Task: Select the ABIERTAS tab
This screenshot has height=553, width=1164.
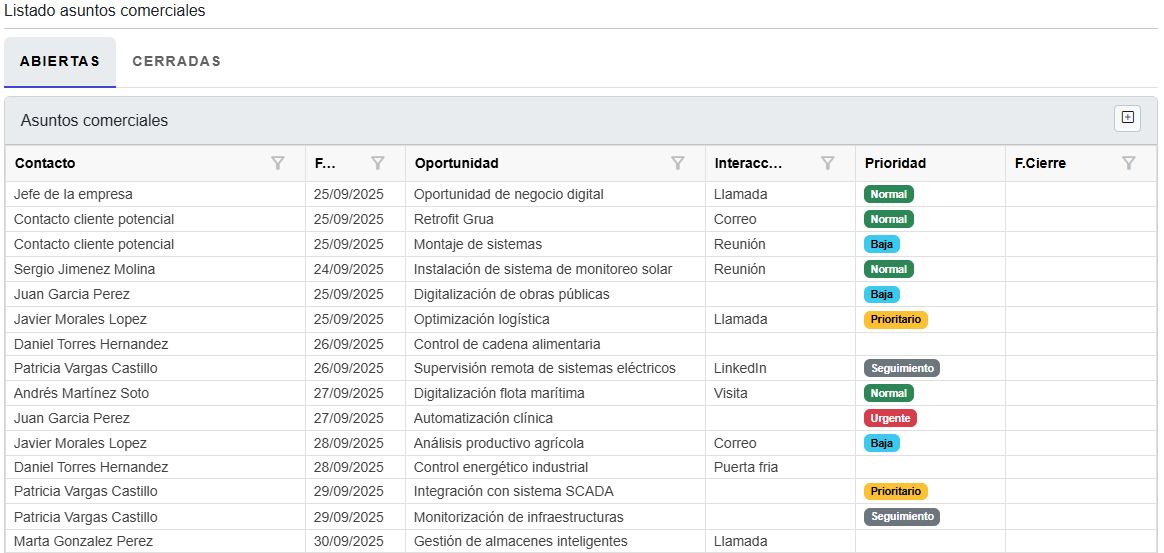Action: pos(60,61)
